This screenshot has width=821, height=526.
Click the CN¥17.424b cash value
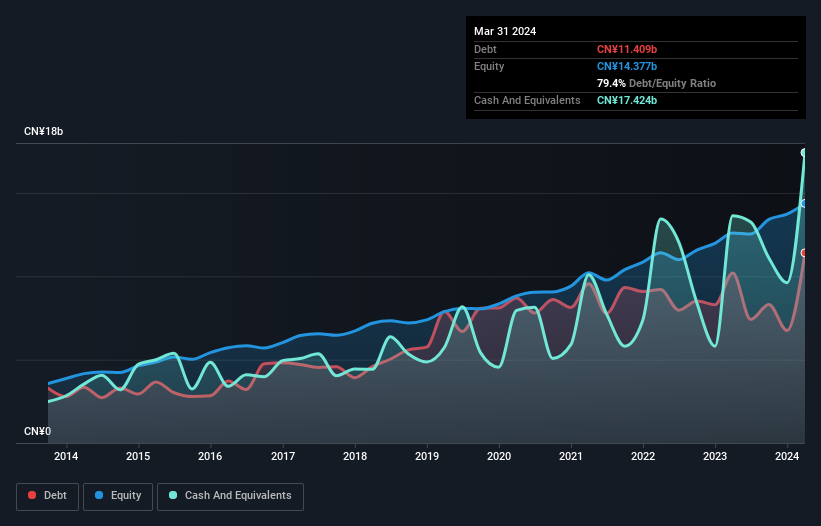627,100
